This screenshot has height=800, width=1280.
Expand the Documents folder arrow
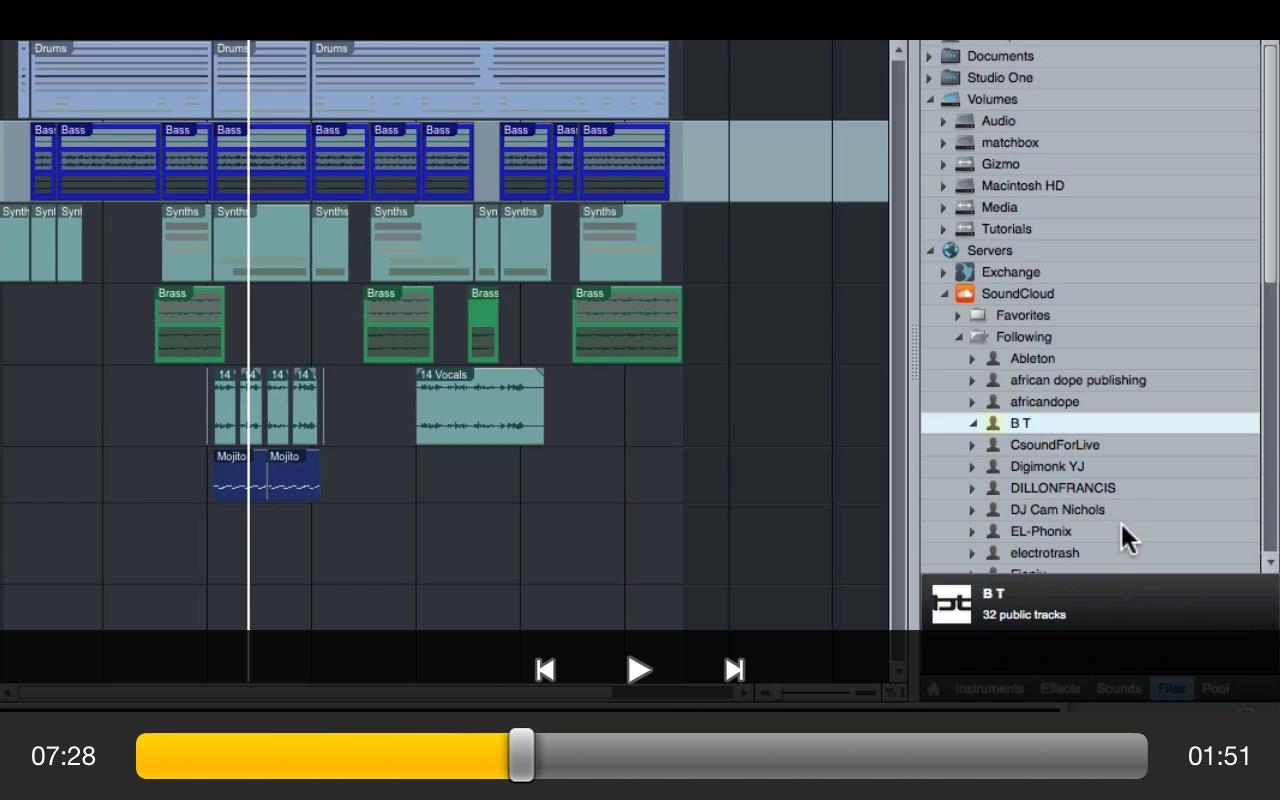[929, 56]
